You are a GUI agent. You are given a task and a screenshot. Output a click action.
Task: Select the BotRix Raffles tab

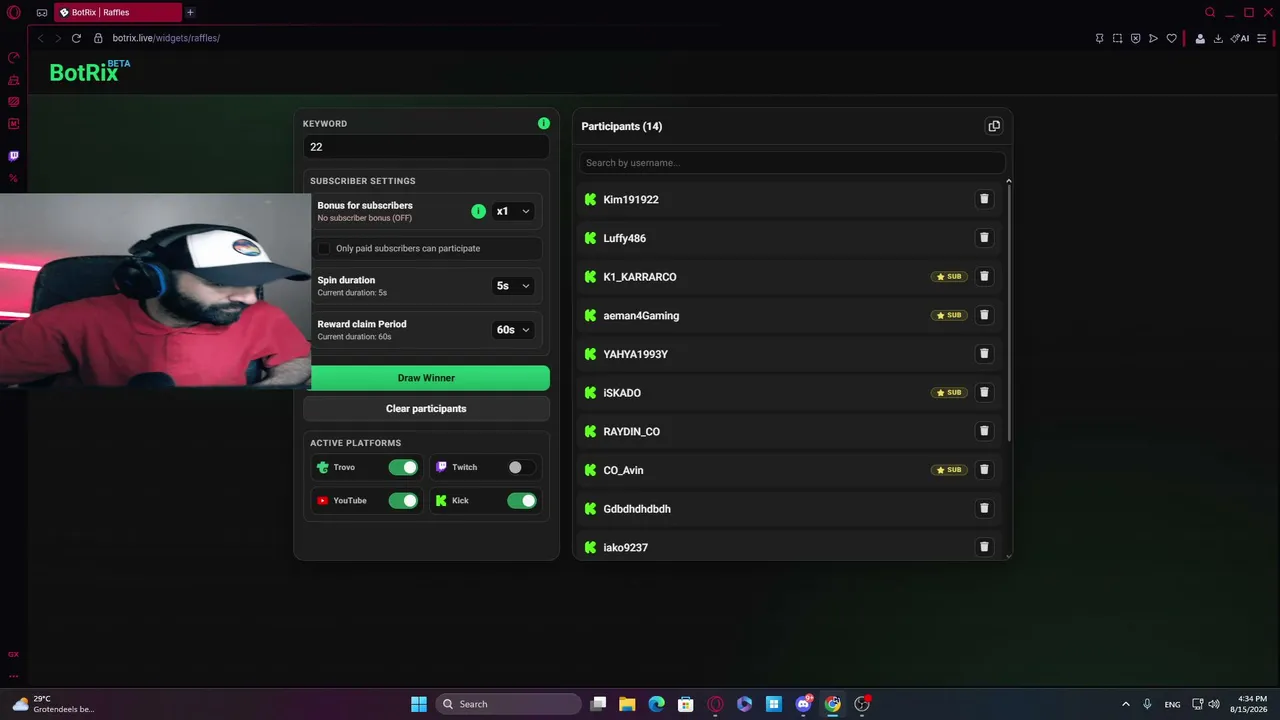(116, 13)
